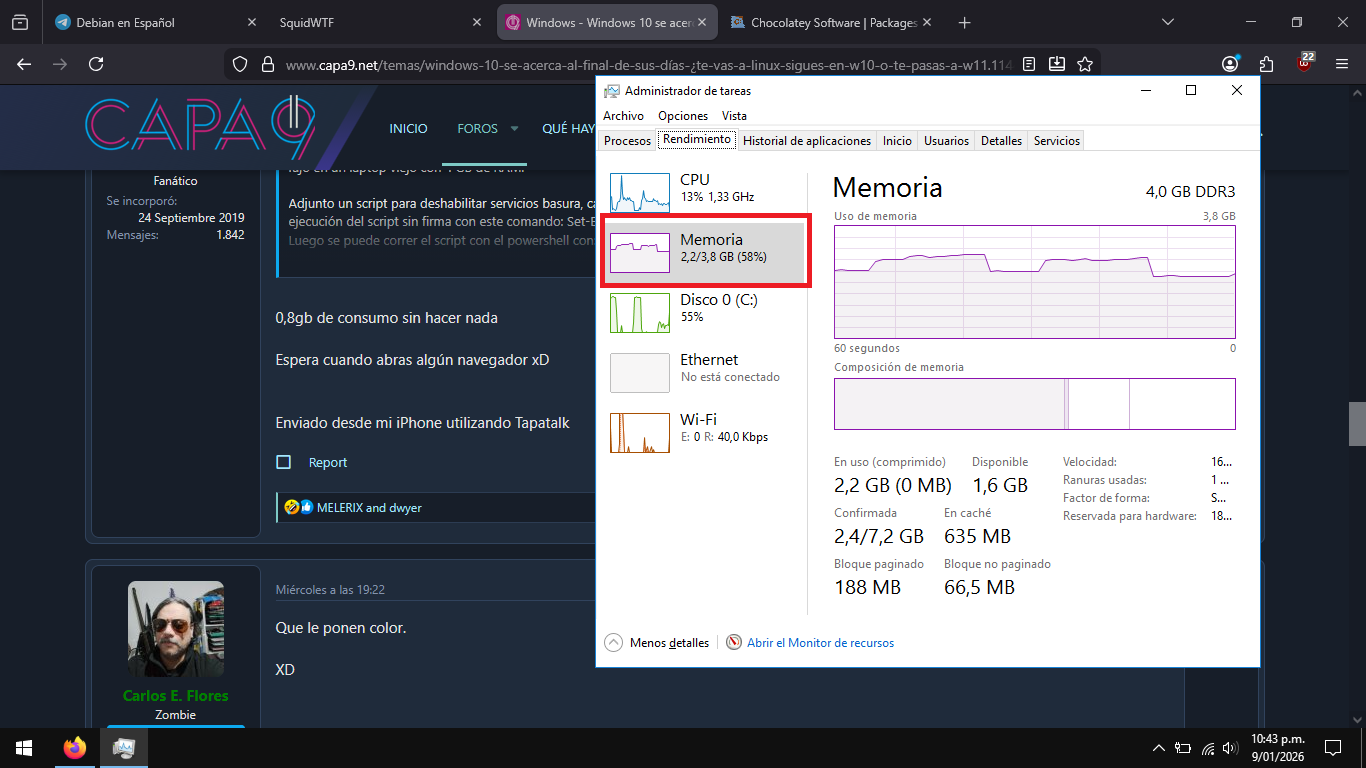Switch to the Procesos tab
The image size is (1366, 768).
627,141
